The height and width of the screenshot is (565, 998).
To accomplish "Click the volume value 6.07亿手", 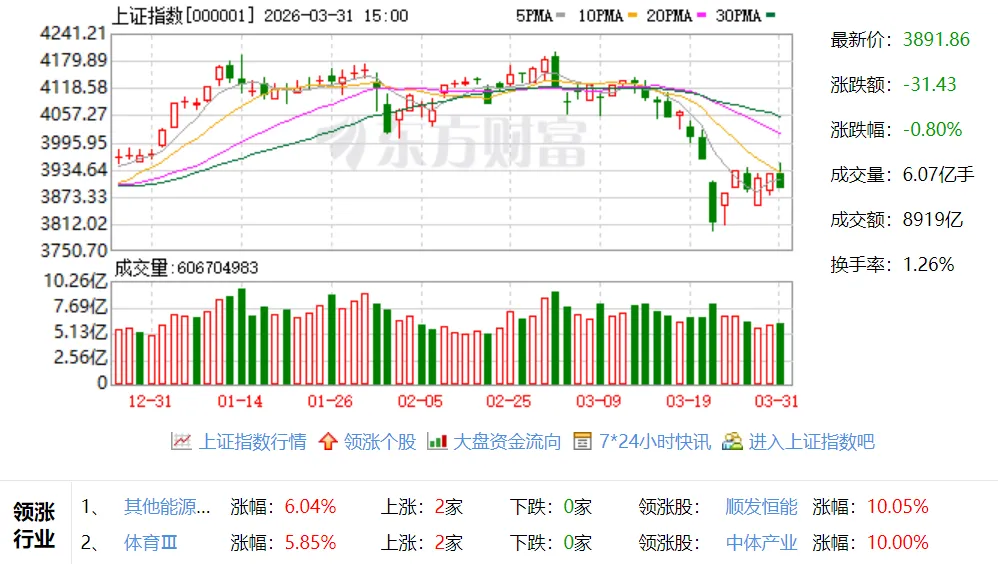I will tap(938, 174).
